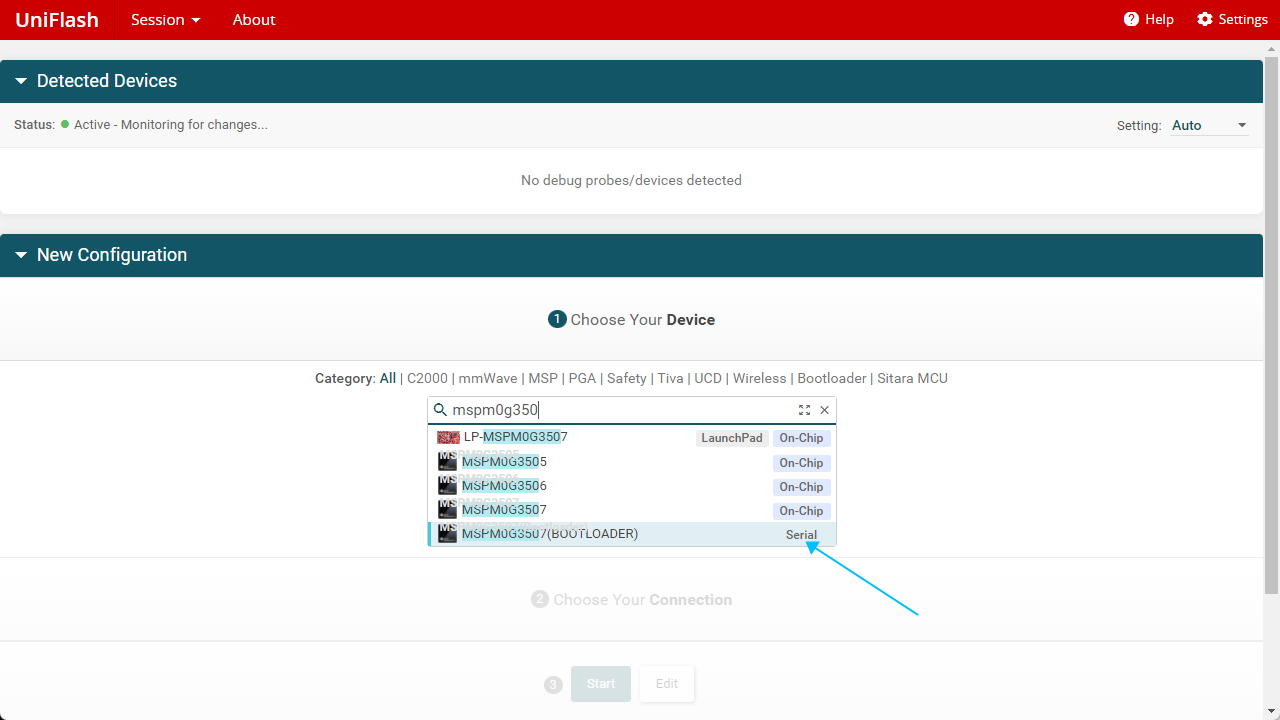Click the Edit button

click(667, 684)
